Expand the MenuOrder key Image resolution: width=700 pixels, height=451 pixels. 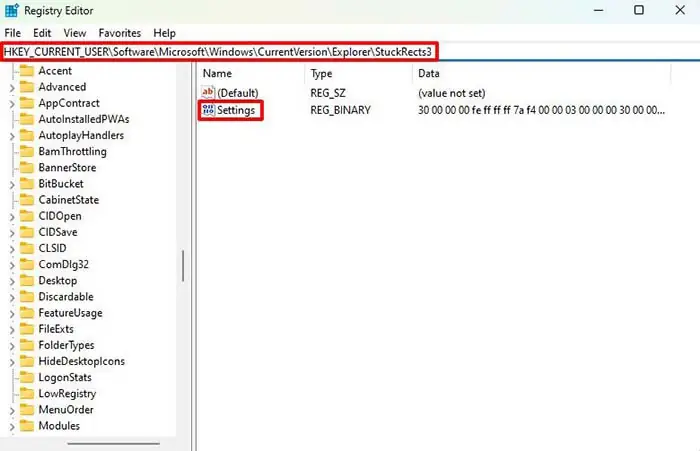coord(12,411)
